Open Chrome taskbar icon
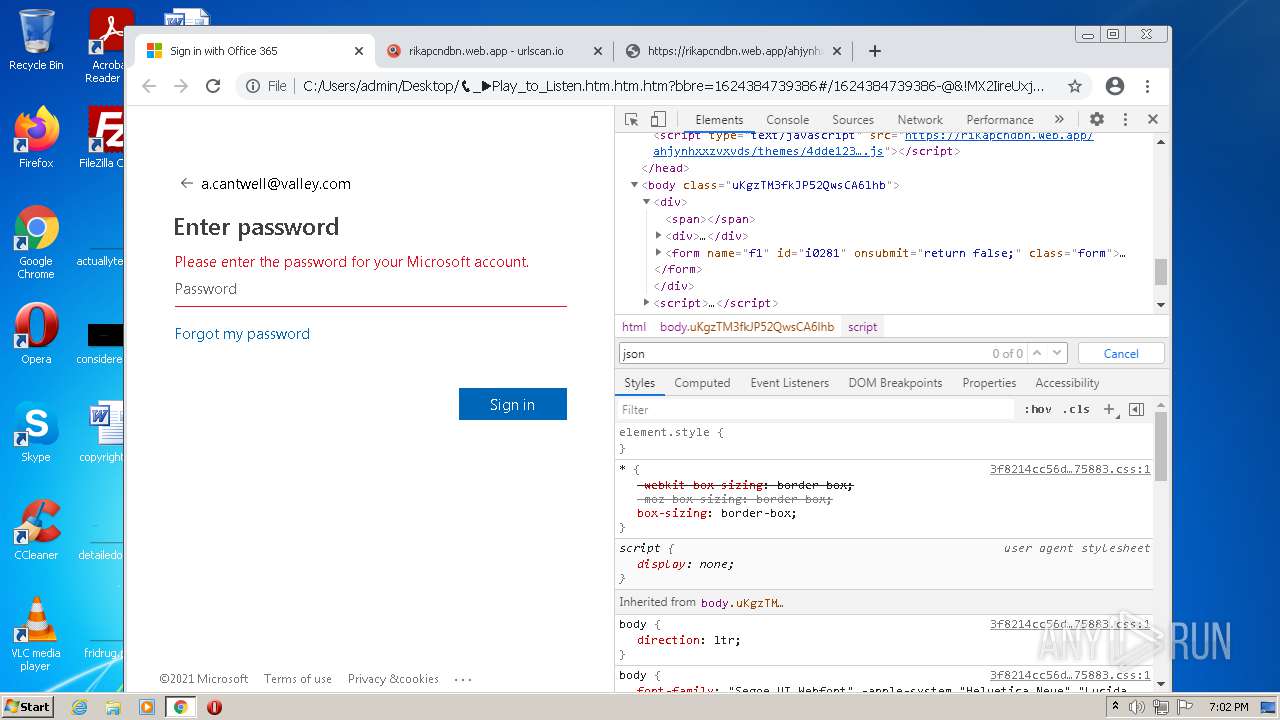This screenshot has height=720, width=1280. (x=180, y=707)
